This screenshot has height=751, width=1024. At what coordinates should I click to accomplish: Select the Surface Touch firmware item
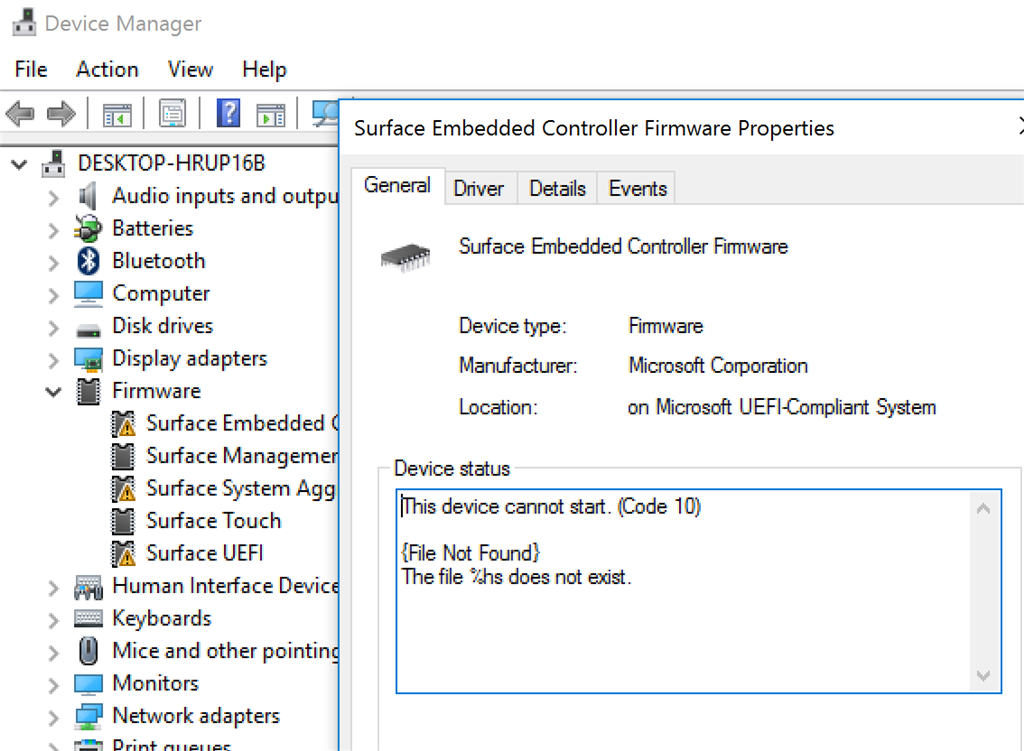tap(214, 520)
